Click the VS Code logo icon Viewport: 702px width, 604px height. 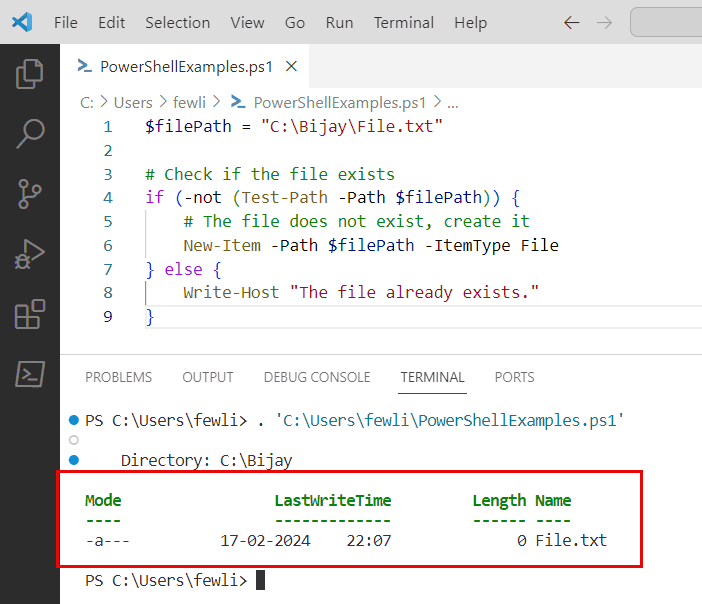[22, 22]
